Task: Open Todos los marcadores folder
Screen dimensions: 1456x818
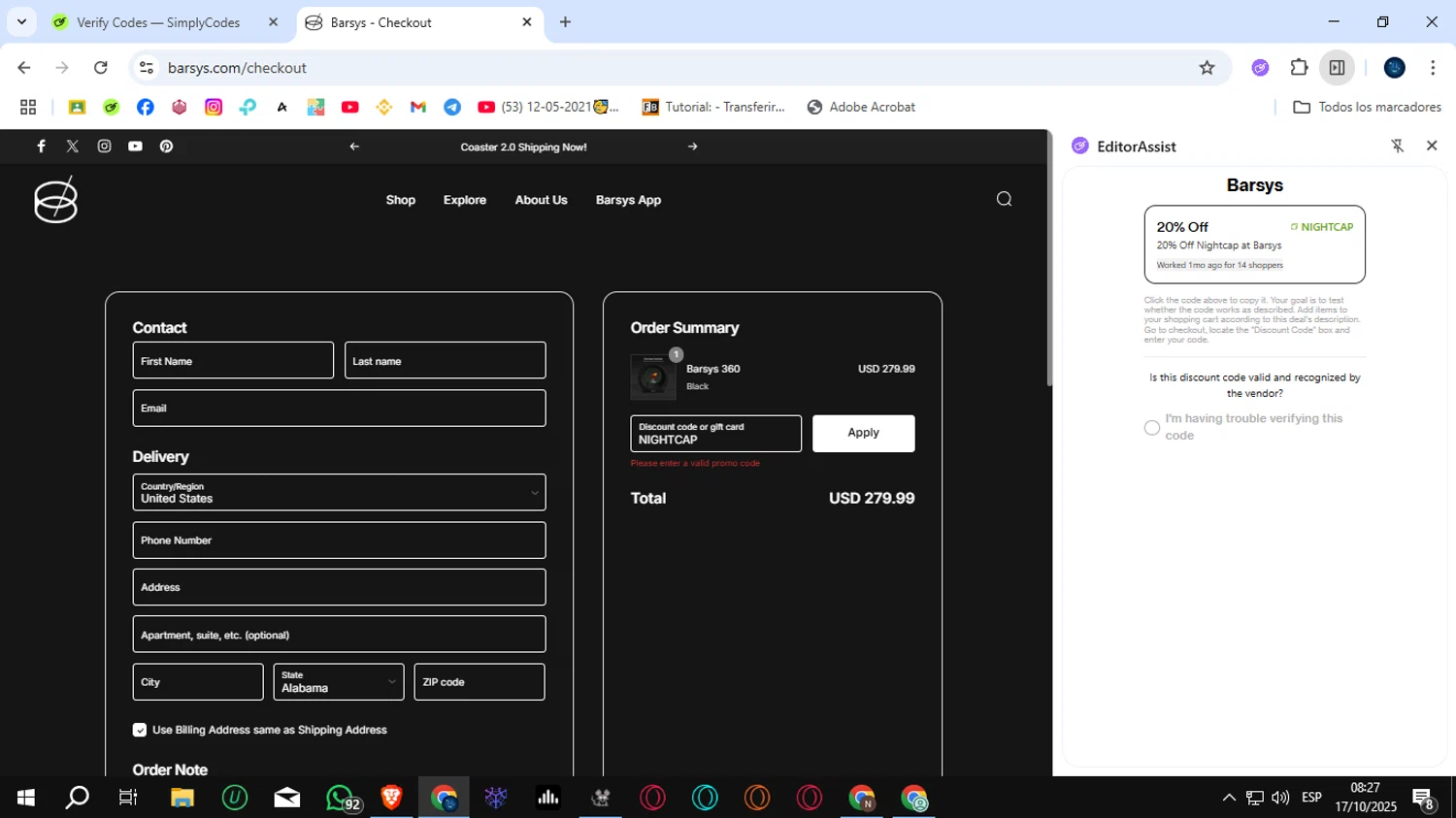Action: pos(1367,107)
